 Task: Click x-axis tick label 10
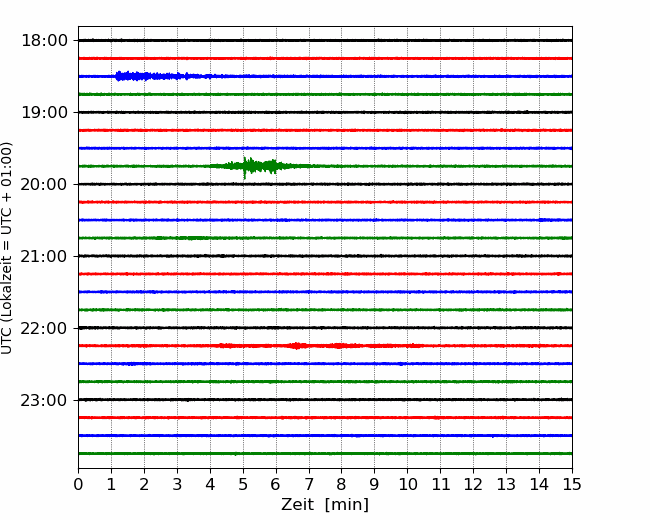click(x=407, y=484)
